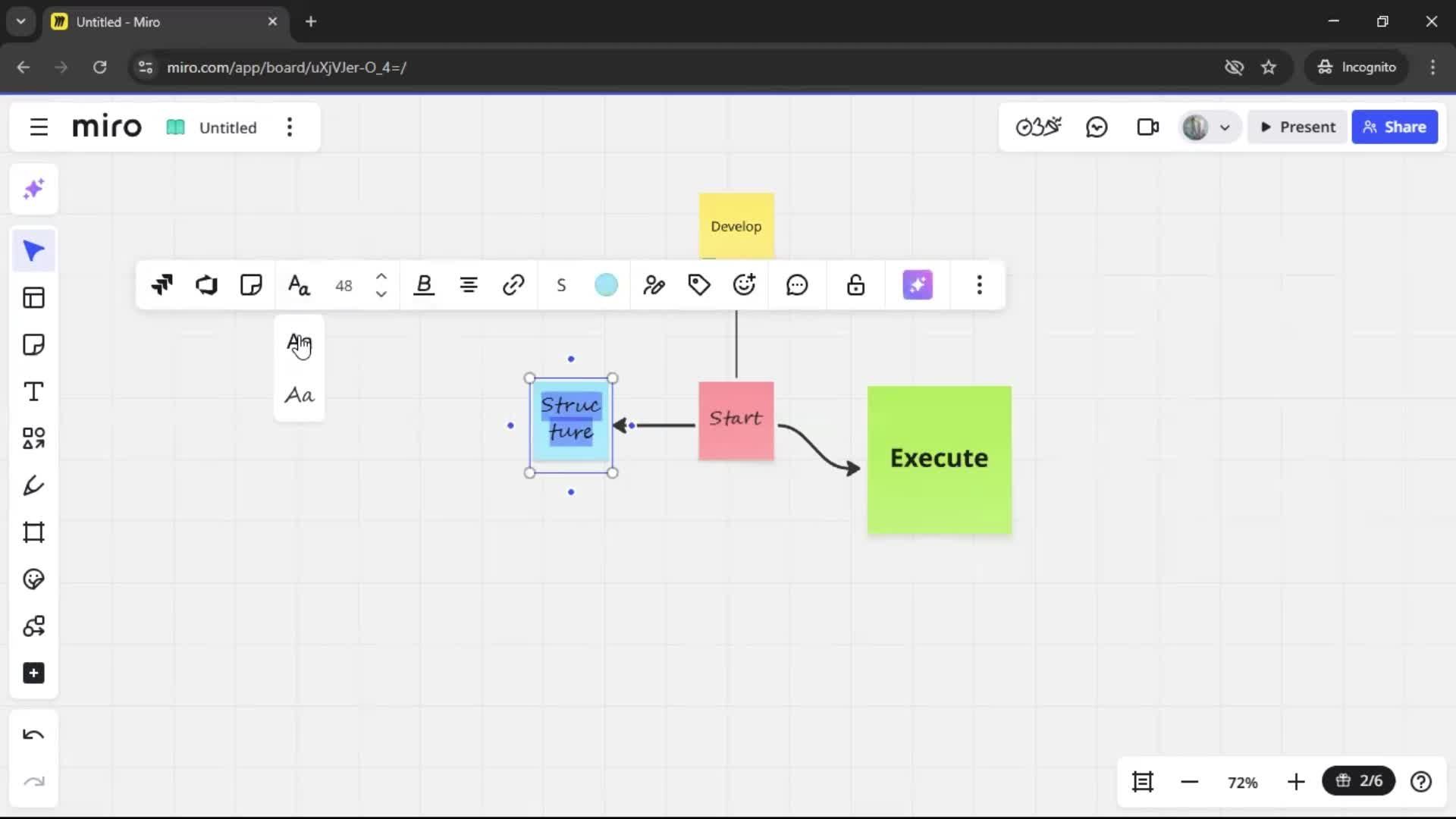Reload the Miro page

click(99, 67)
